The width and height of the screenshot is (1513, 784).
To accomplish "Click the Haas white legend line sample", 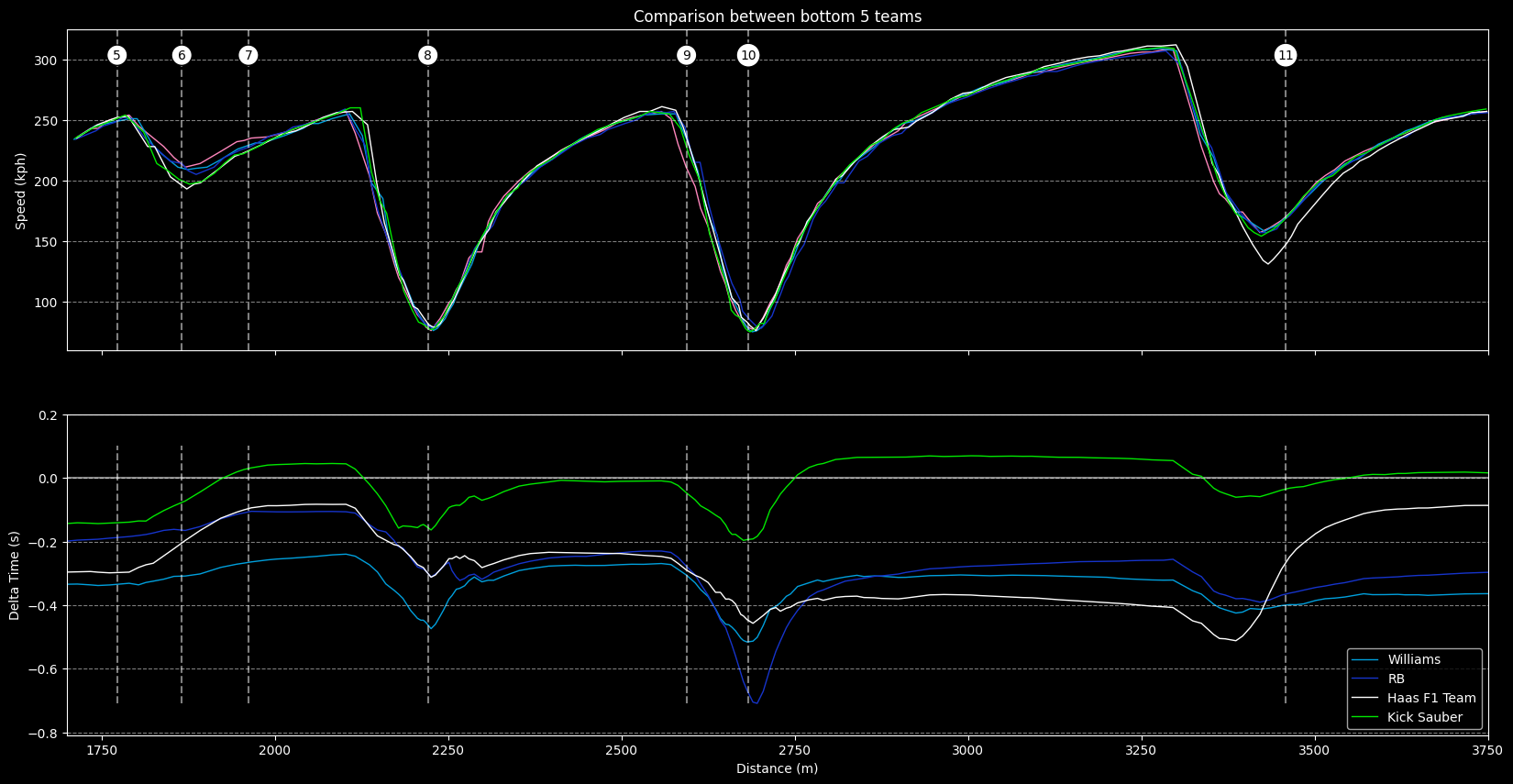I will click(1365, 699).
